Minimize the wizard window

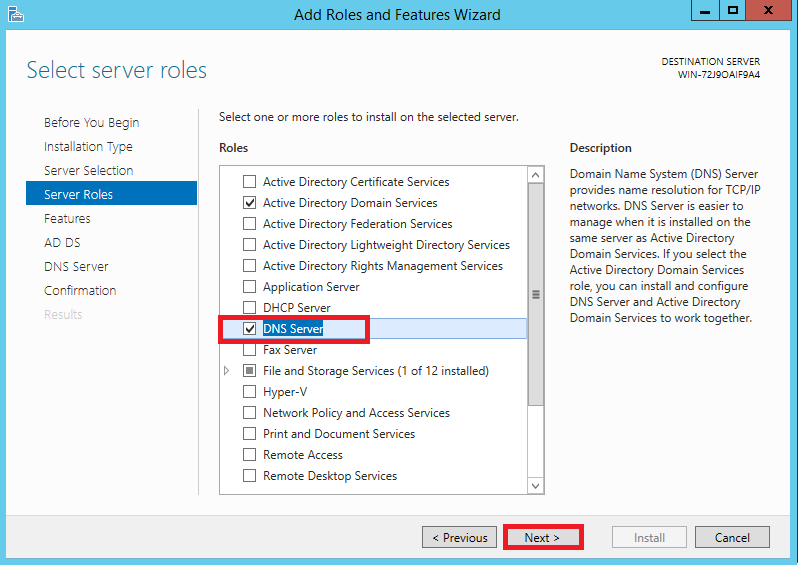tap(705, 11)
